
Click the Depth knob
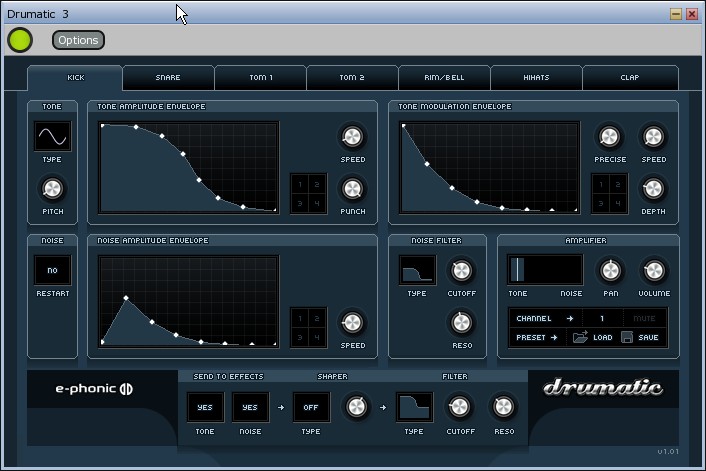coord(653,189)
